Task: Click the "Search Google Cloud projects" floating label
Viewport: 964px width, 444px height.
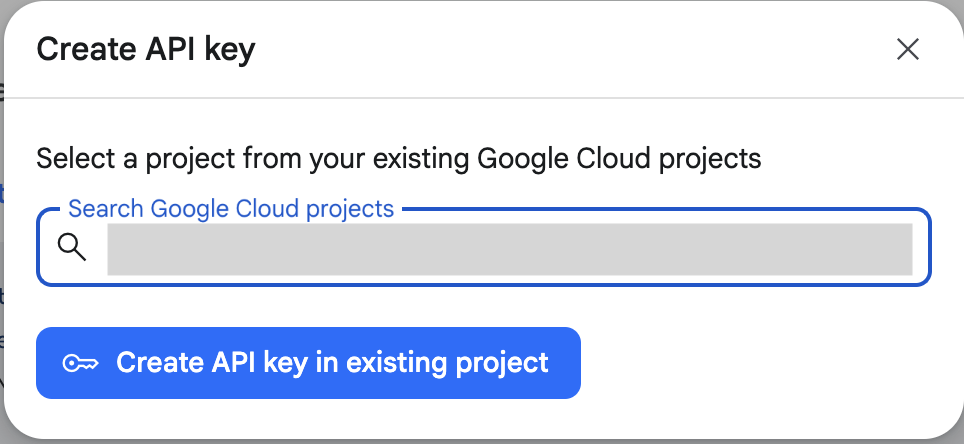Action: click(230, 209)
